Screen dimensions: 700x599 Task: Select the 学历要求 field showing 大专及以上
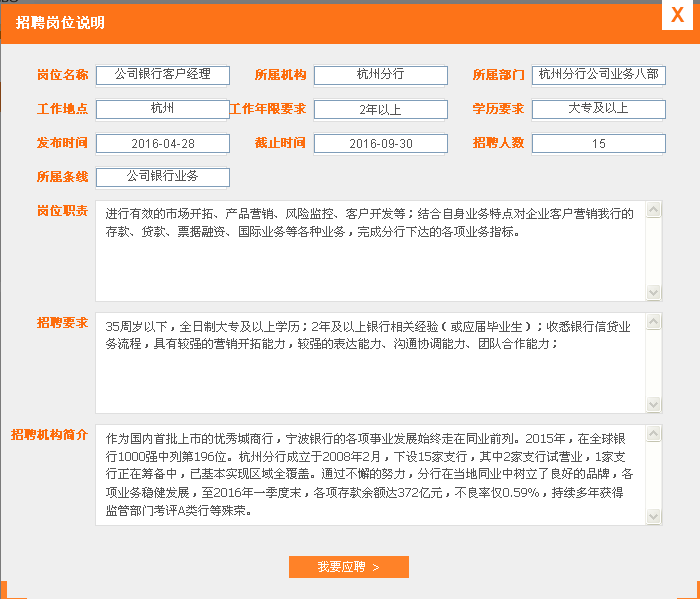598,109
